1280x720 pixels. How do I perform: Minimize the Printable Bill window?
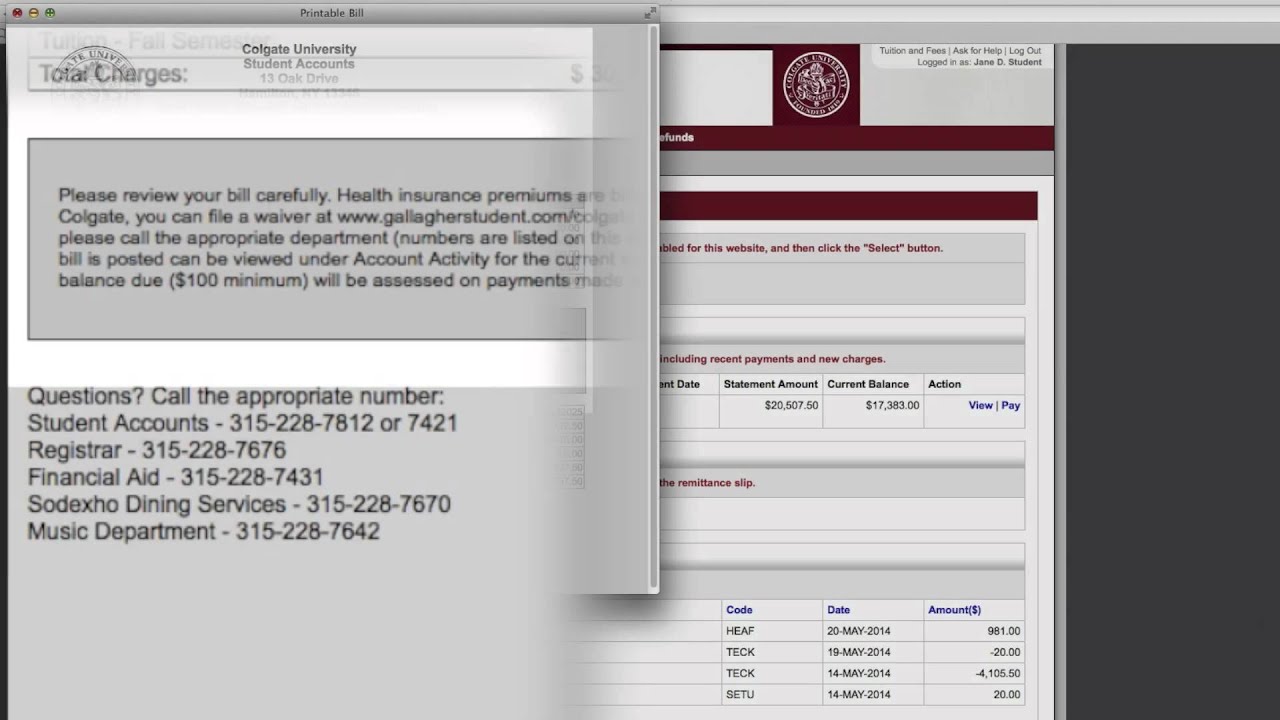coord(34,13)
